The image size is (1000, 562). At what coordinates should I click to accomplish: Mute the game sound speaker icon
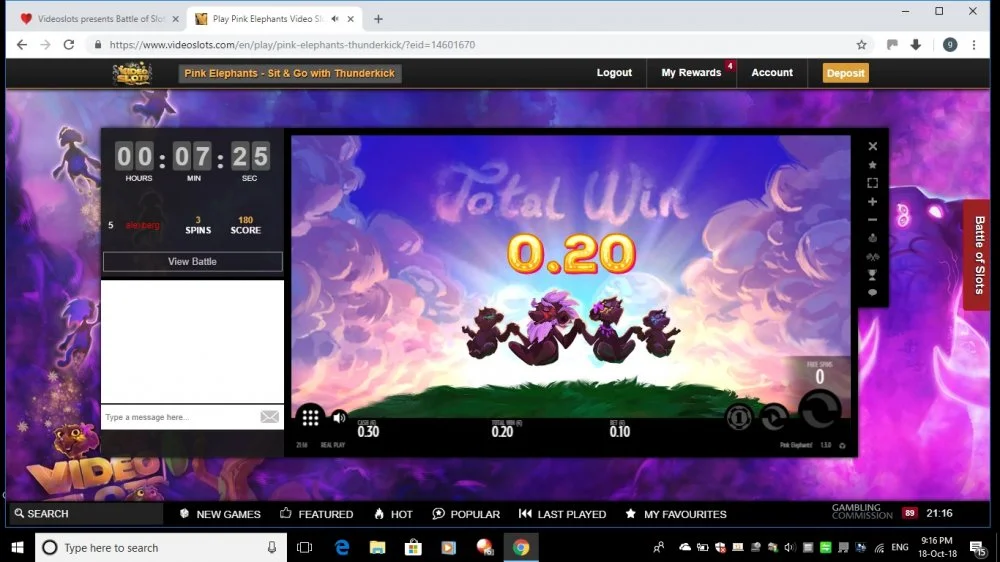coord(339,418)
